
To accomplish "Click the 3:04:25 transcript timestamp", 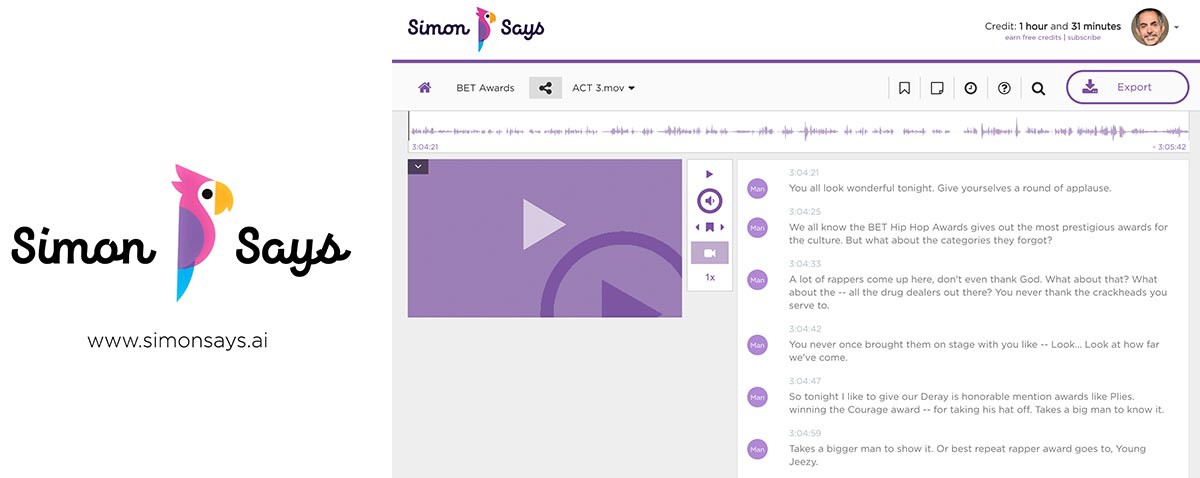I will coord(804,212).
